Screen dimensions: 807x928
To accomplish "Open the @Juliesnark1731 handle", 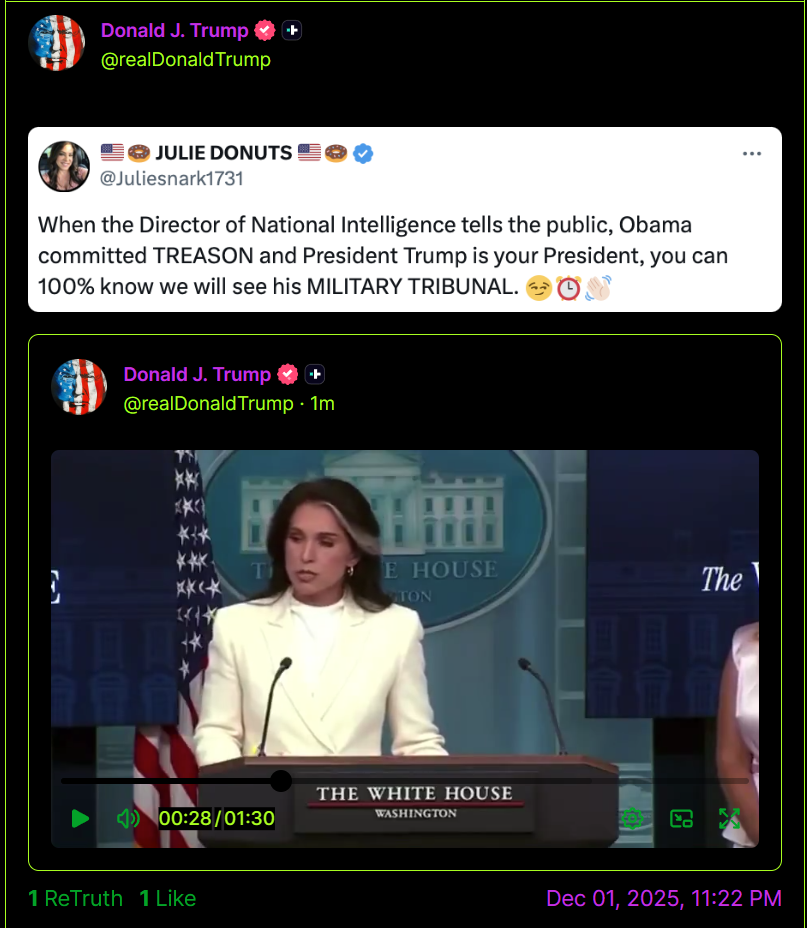I will pyautogui.click(x=172, y=179).
